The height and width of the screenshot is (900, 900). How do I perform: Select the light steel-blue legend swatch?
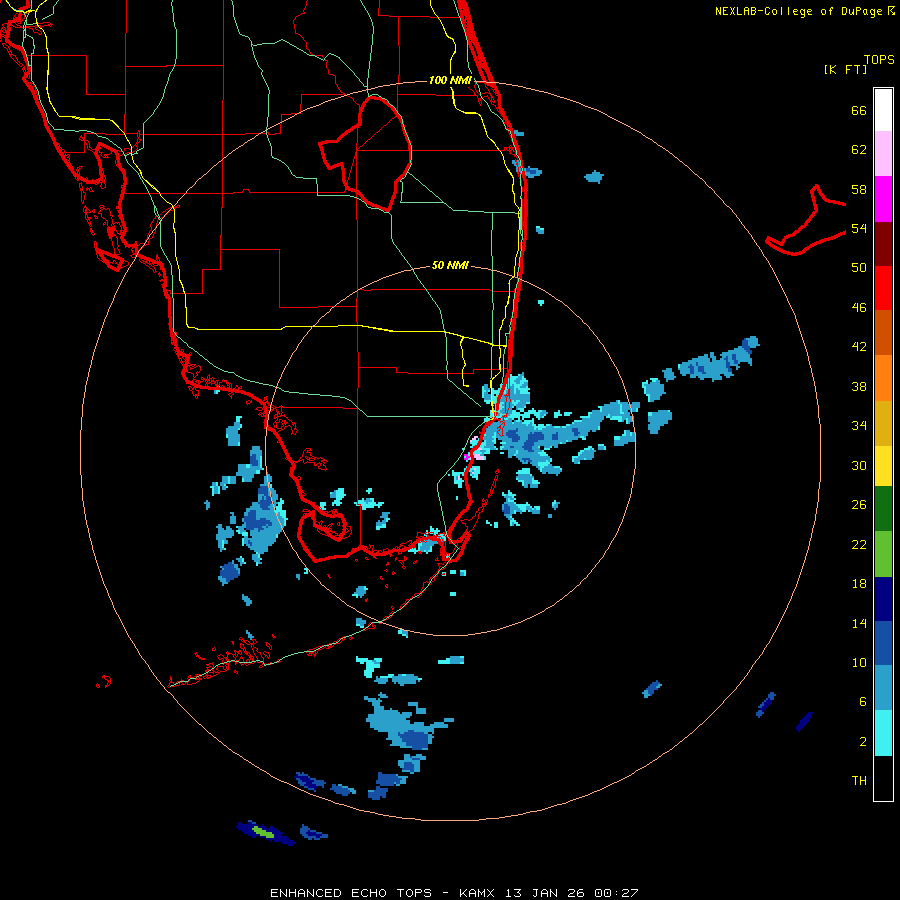click(883, 688)
